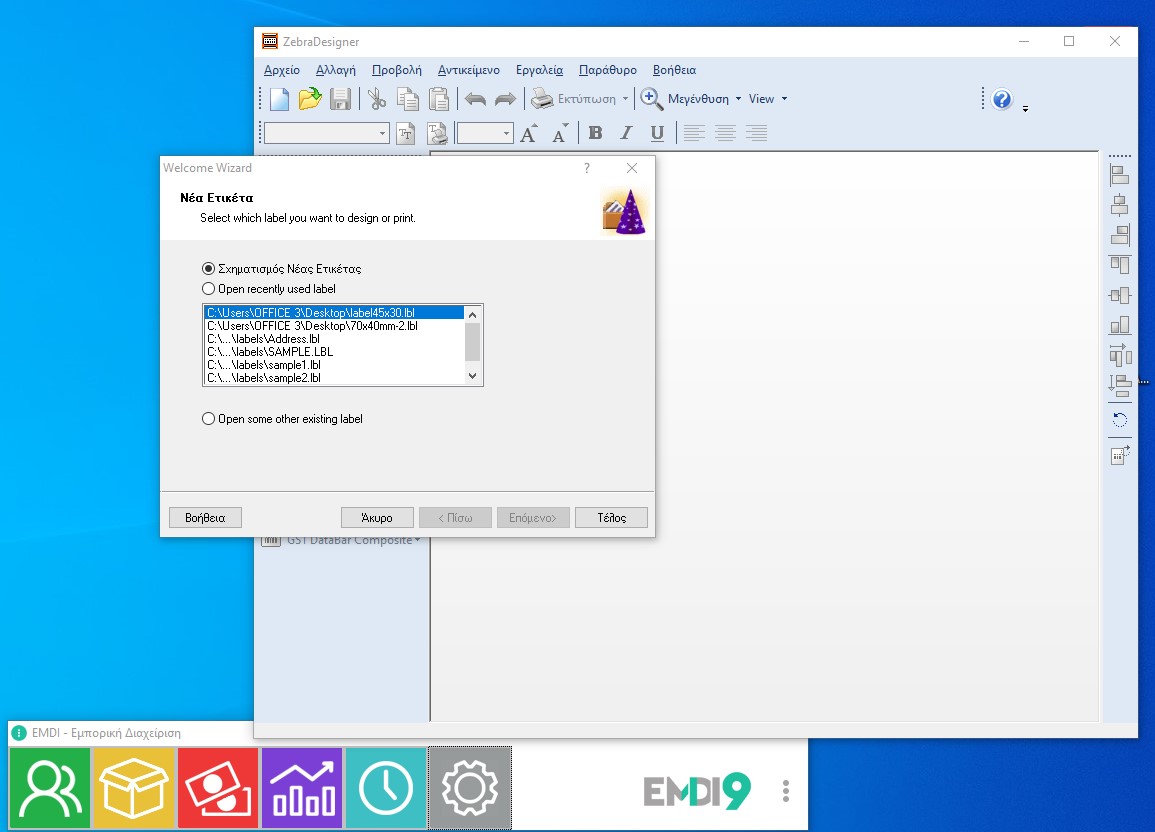Open EMDI yellow box products tile
This screenshot has width=1155, height=832.
[134, 789]
